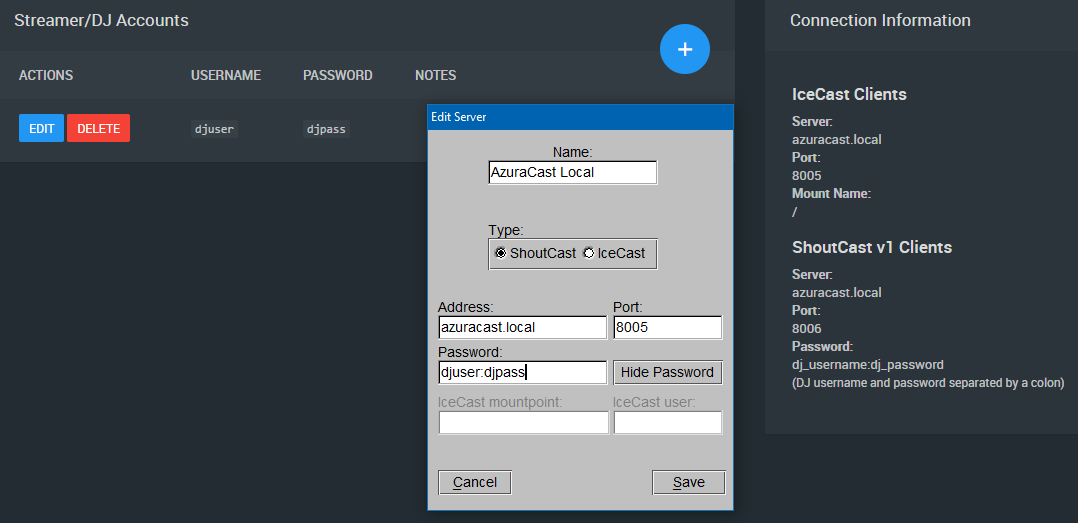Click the PASSWORD column header
1078x523 pixels.
tap(338, 75)
